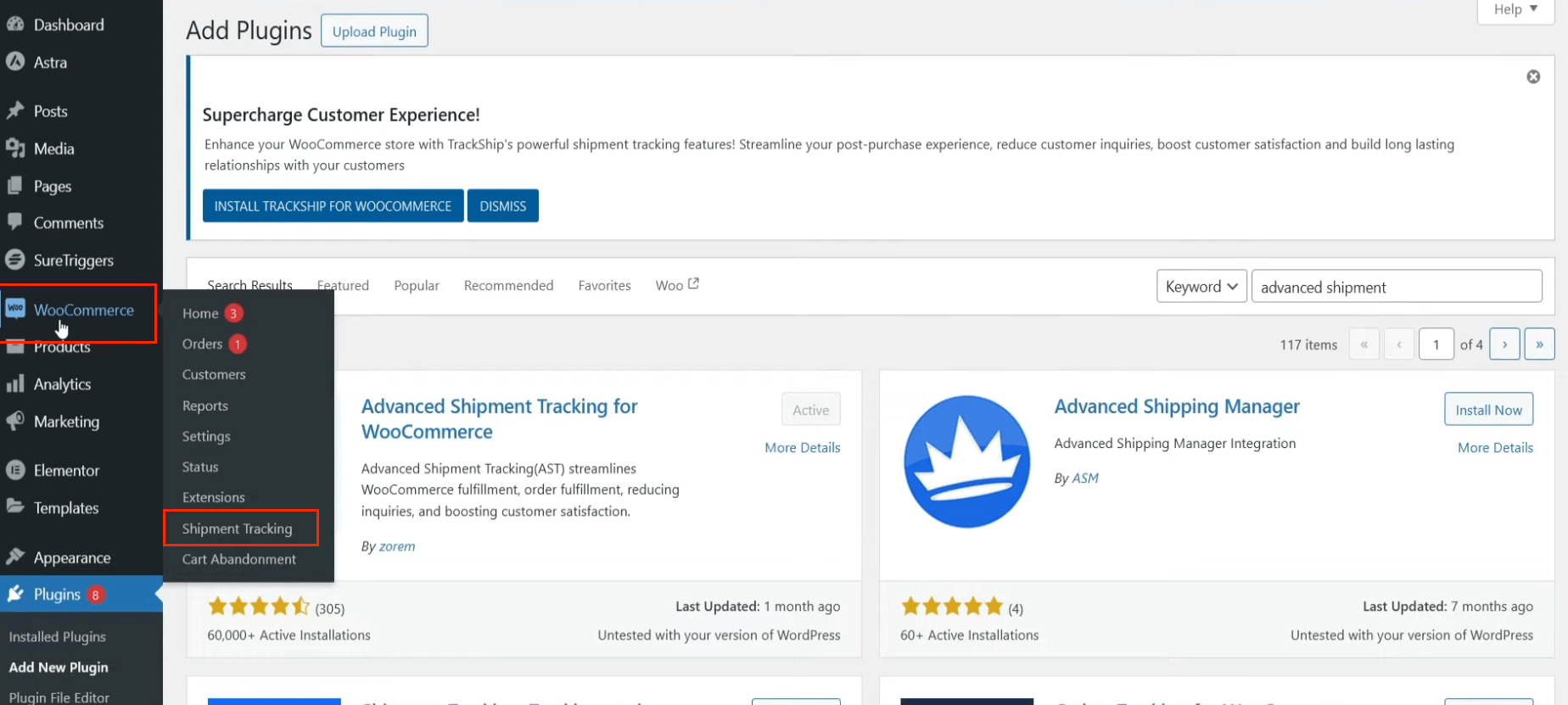1568x705 pixels.
Task: Click the Analytics bar chart icon
Action: pos(15,383)
